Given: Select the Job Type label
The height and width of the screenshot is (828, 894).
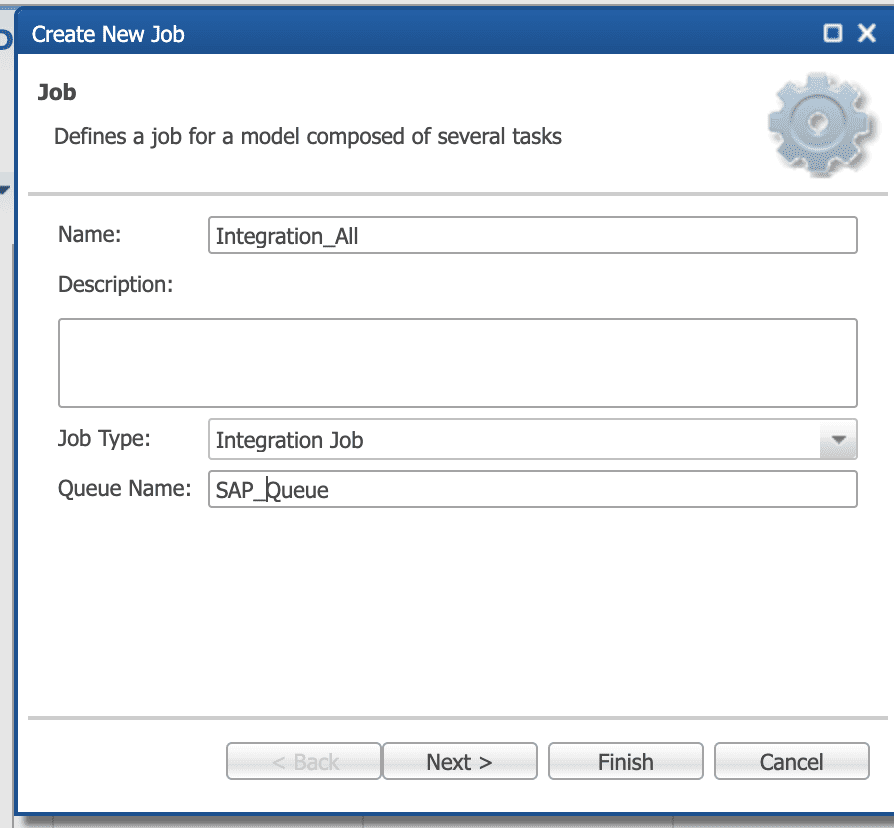Looking at the screenshot, I should pyautogui.click(x=104, y=438).
